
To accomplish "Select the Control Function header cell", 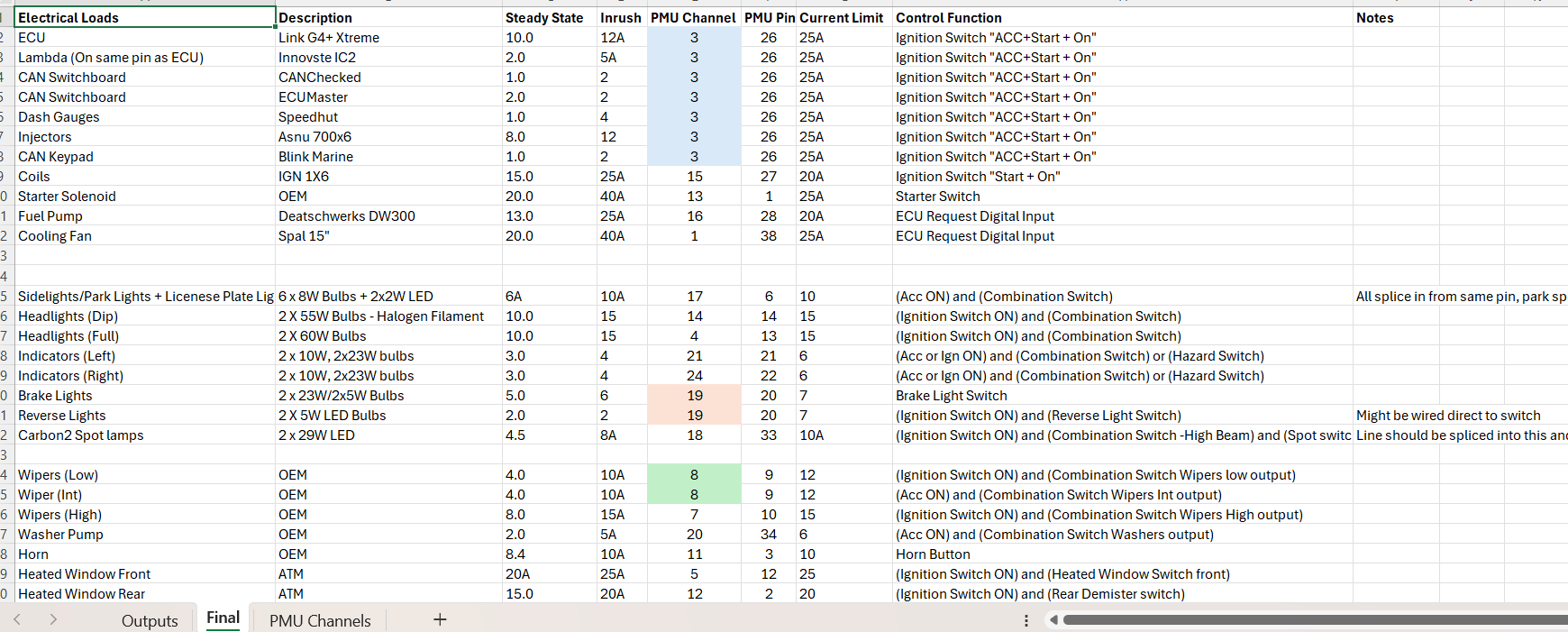I will tap(1122, 17).
